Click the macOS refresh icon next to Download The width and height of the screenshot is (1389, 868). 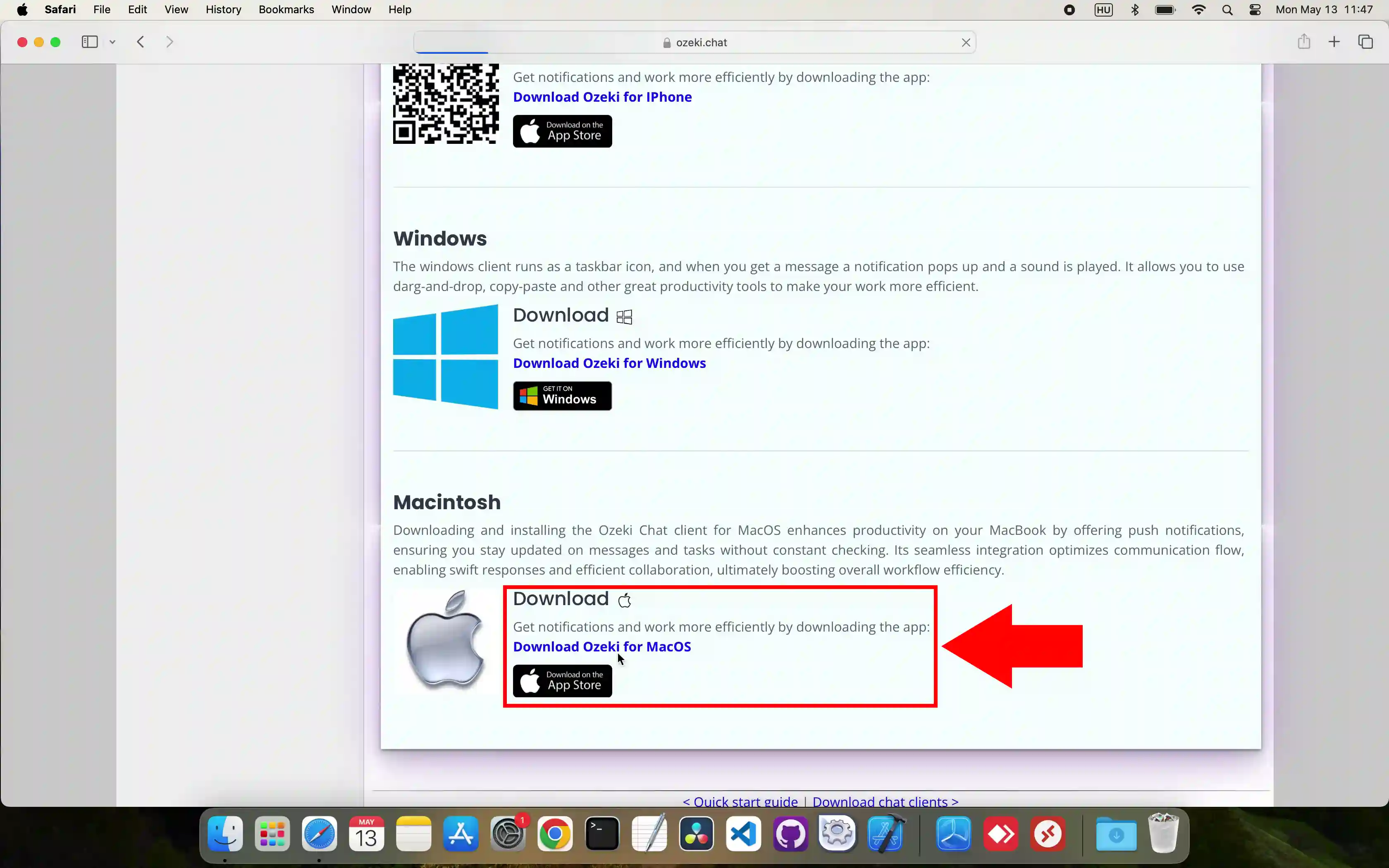pos(625,598)
